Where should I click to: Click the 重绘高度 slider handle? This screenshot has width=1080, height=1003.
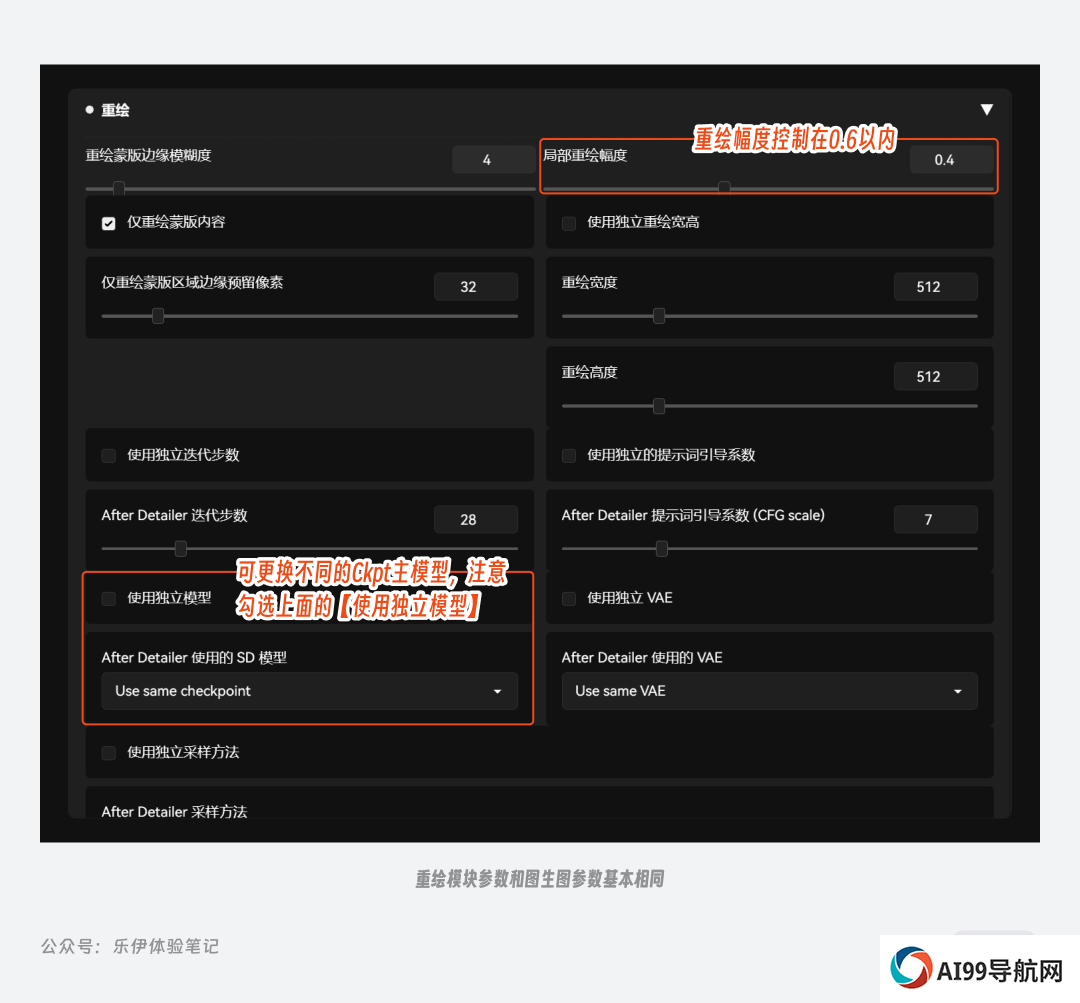pyautogui.click(x=659, y=406)
